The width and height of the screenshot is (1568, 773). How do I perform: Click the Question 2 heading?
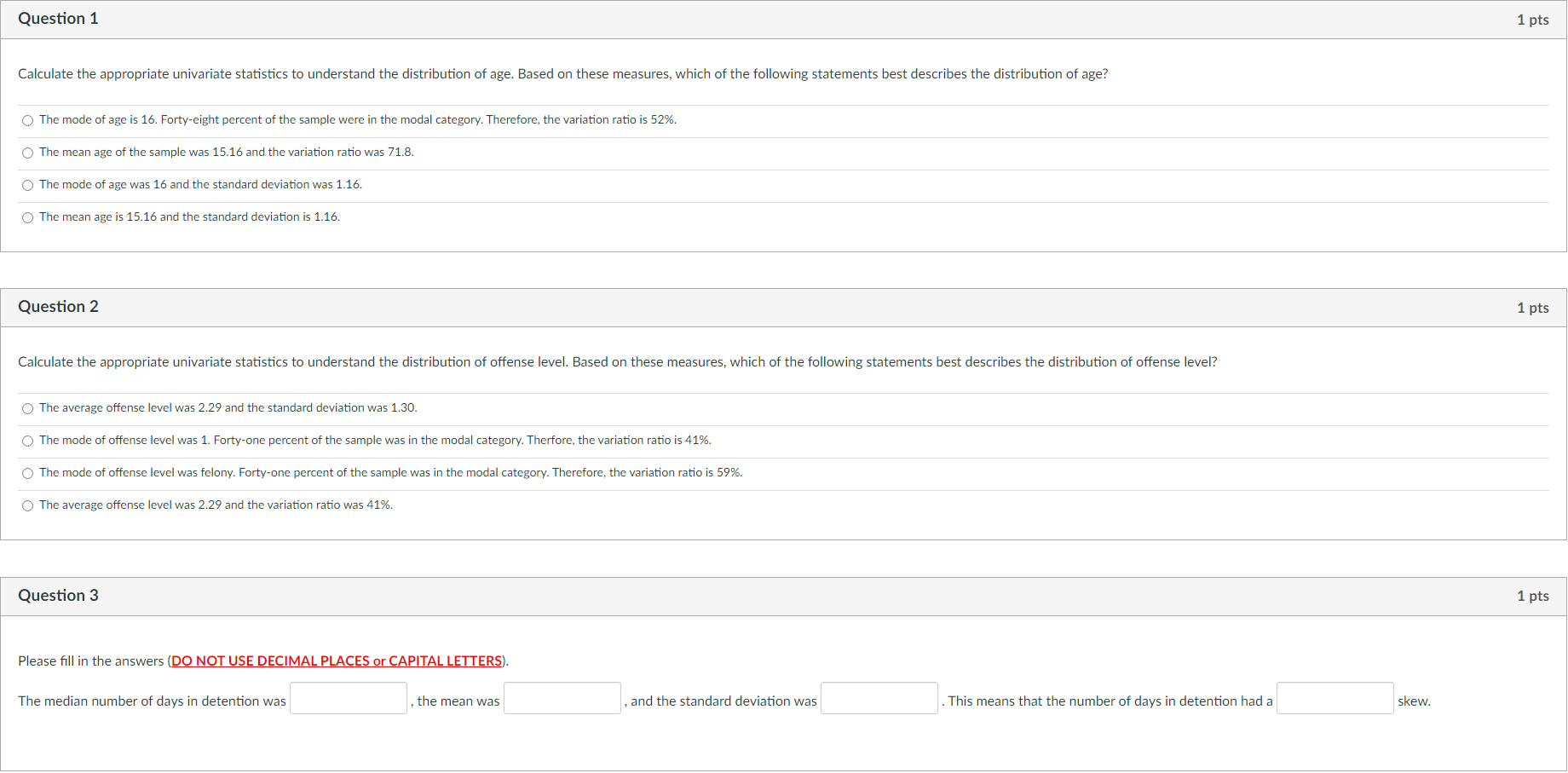click(58, 307)
